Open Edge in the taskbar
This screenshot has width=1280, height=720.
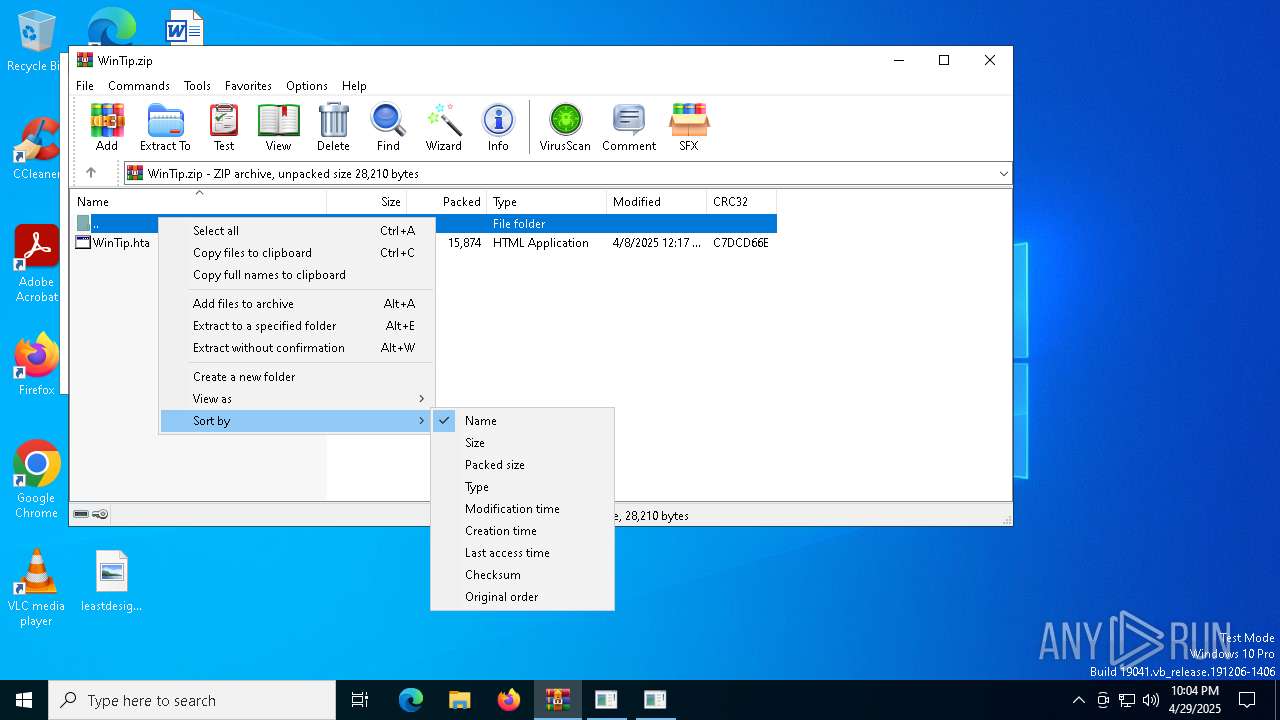(411, 700)
